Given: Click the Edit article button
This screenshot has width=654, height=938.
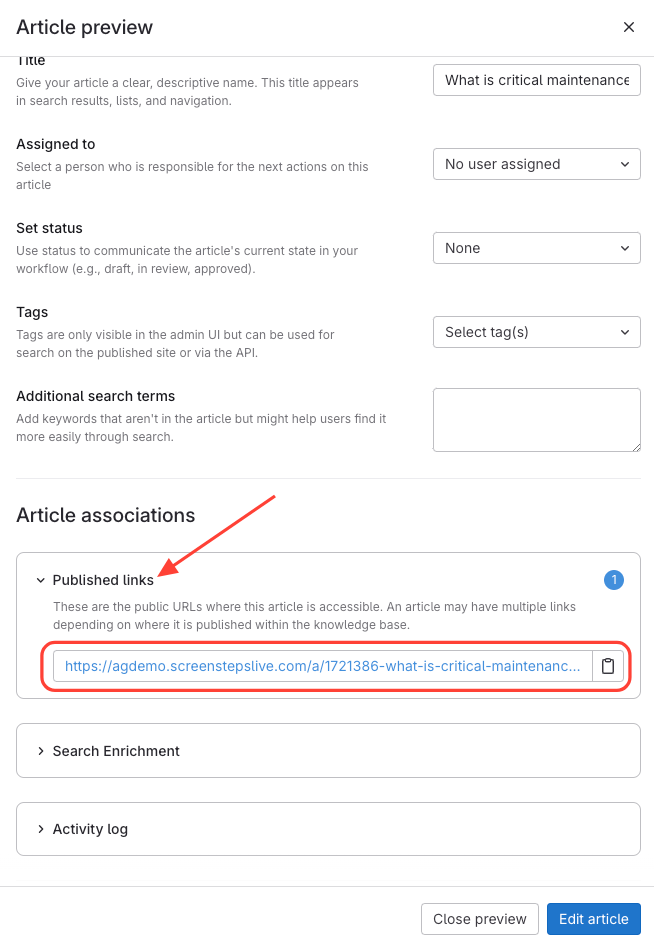Looking at the screenshot, I should pos(593,919).
